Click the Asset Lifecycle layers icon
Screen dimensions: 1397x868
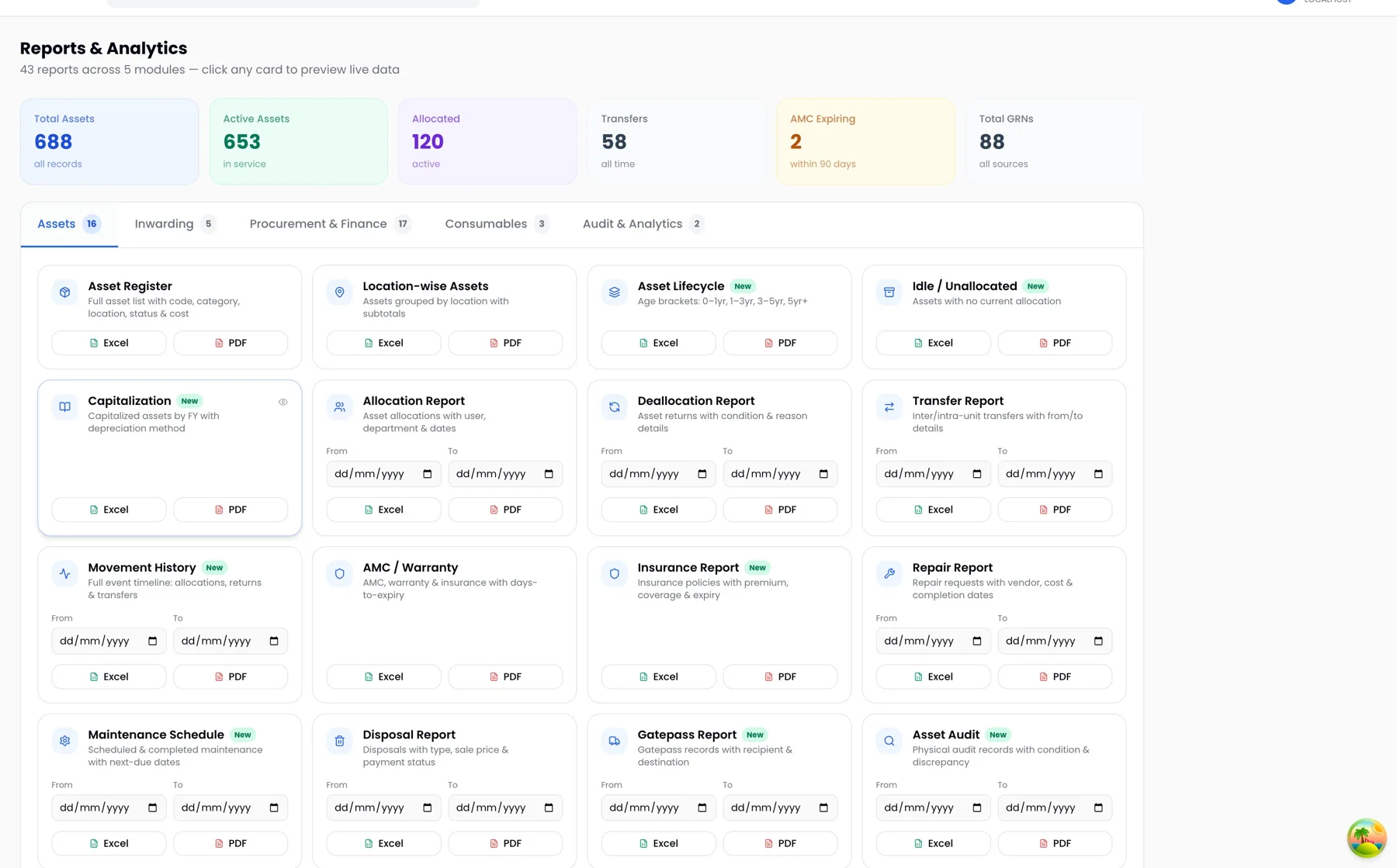tap(615, 292)
